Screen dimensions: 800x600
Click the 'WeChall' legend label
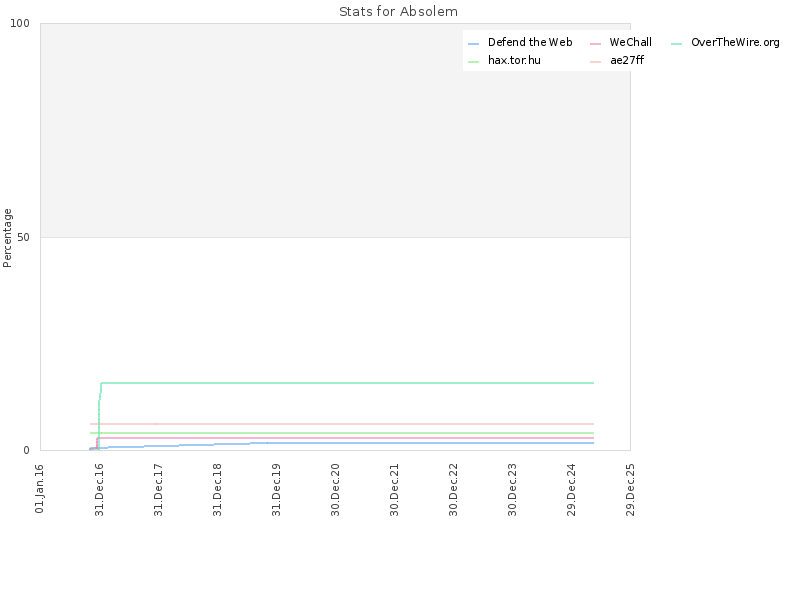[631, 42]
